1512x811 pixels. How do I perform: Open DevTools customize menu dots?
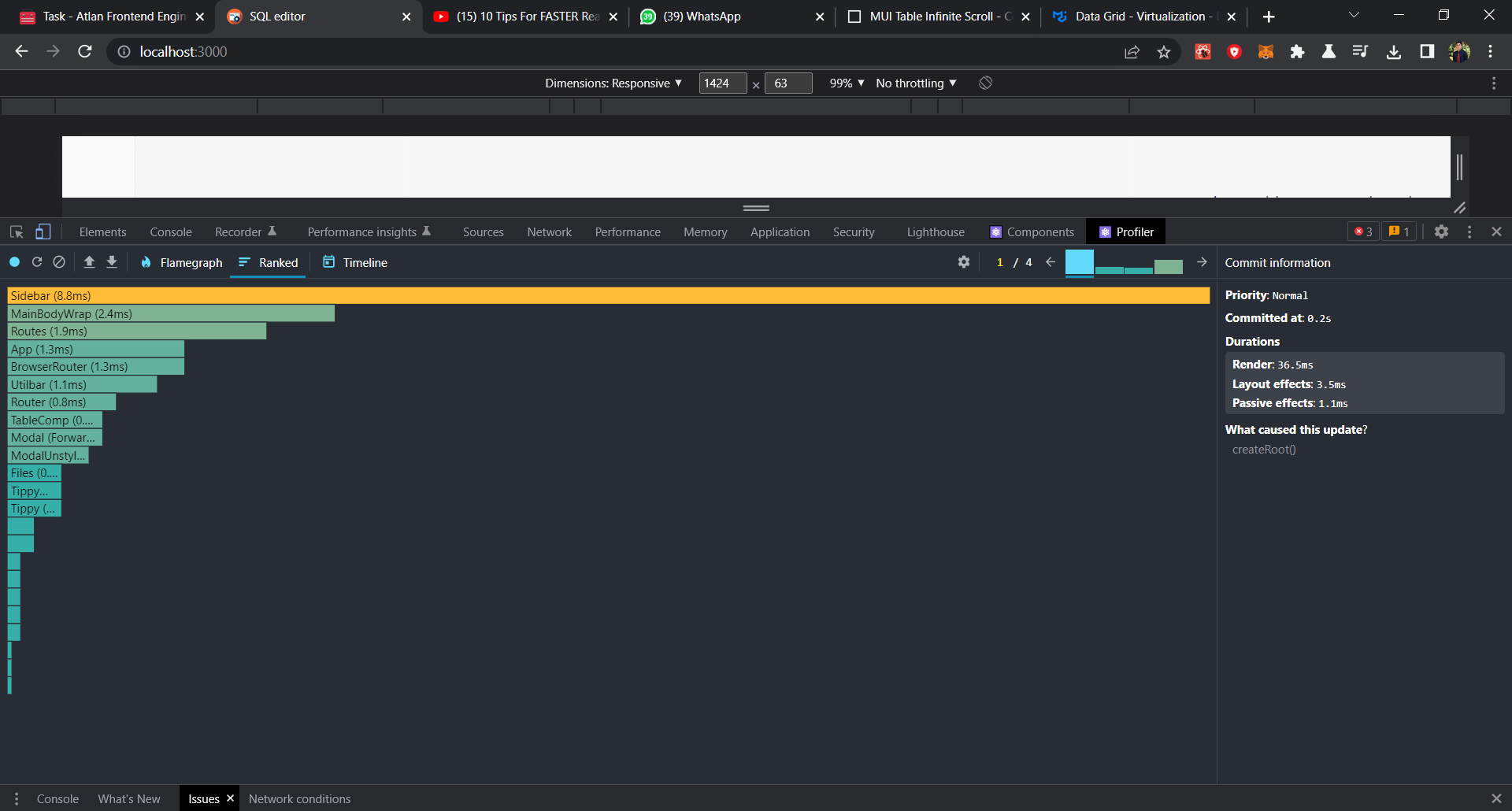tap(1469, 231)
